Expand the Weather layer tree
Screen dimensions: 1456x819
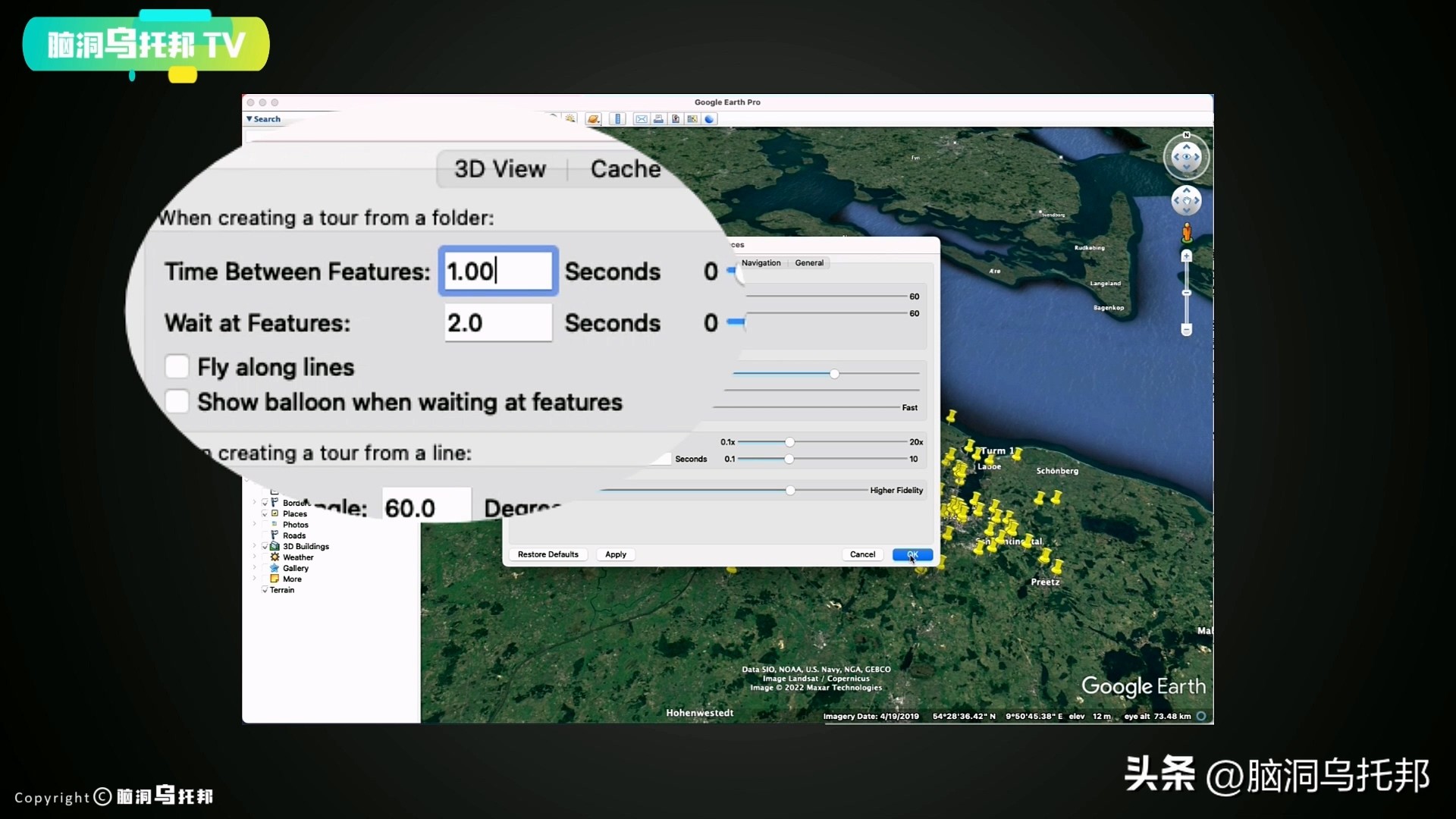255,557
